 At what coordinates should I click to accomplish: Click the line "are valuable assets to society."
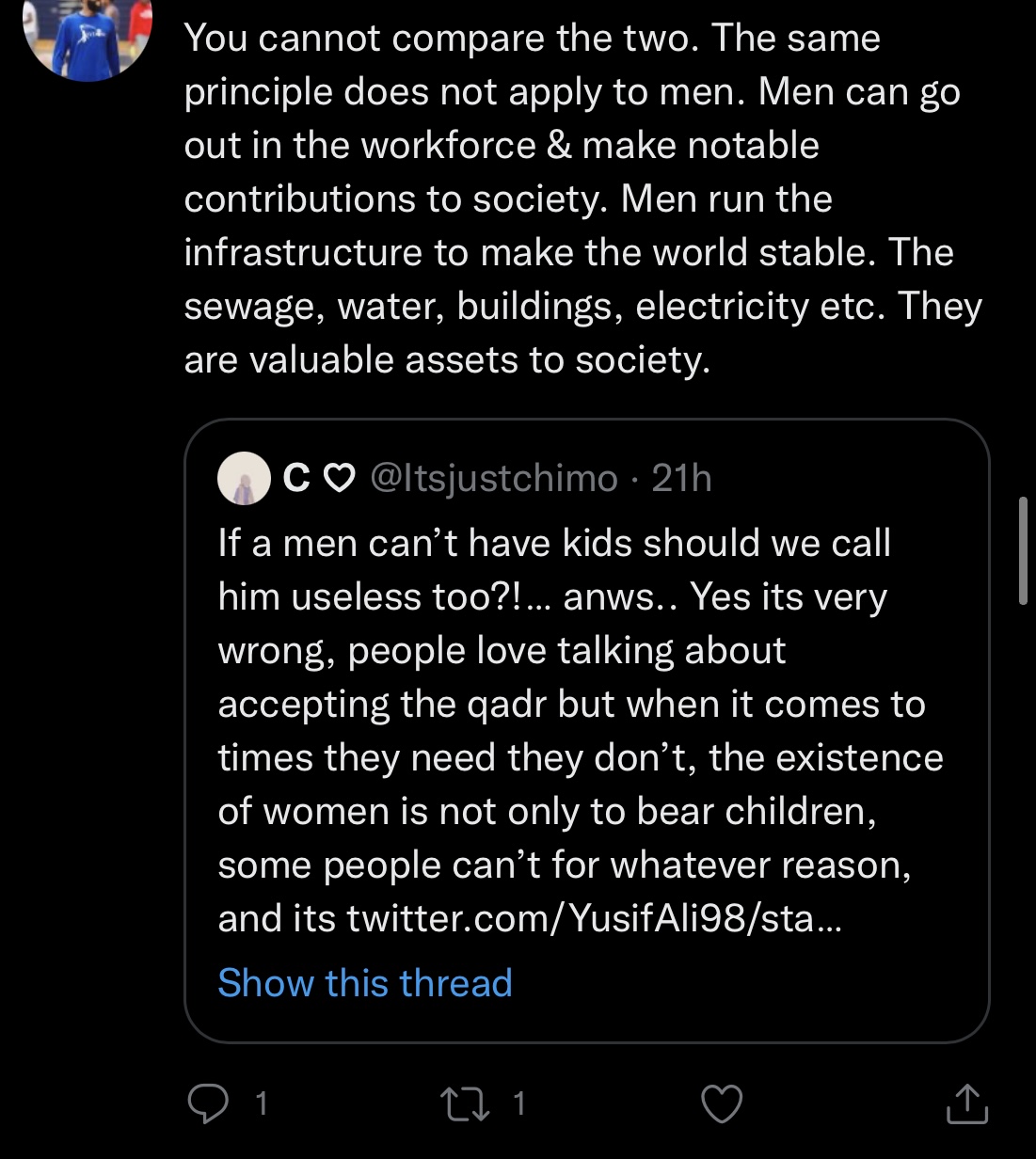(x=447, y=359)
